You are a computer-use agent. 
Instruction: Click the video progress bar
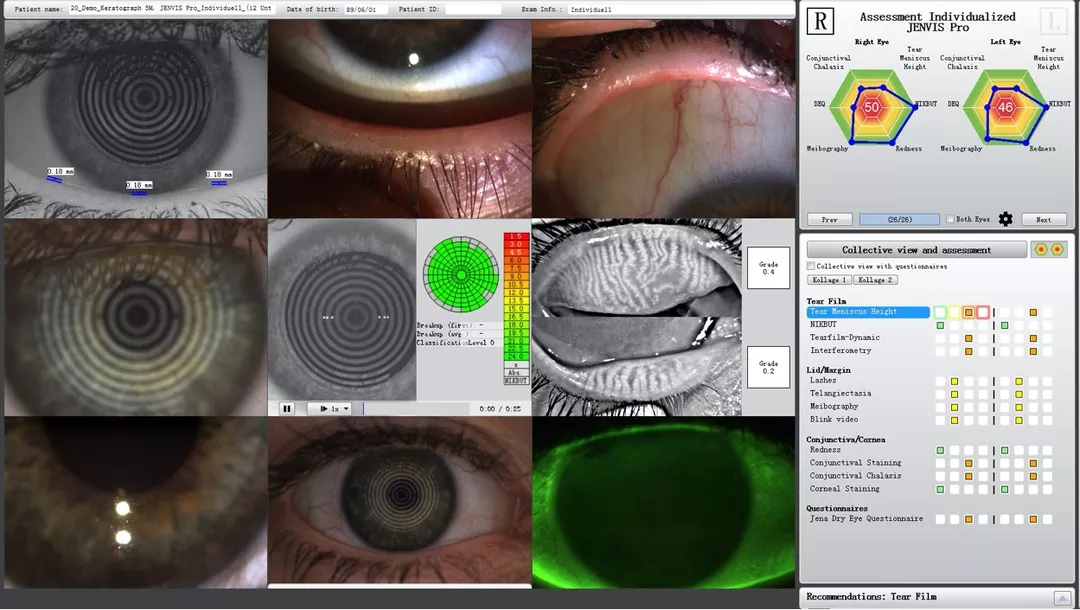click(415, 408)
